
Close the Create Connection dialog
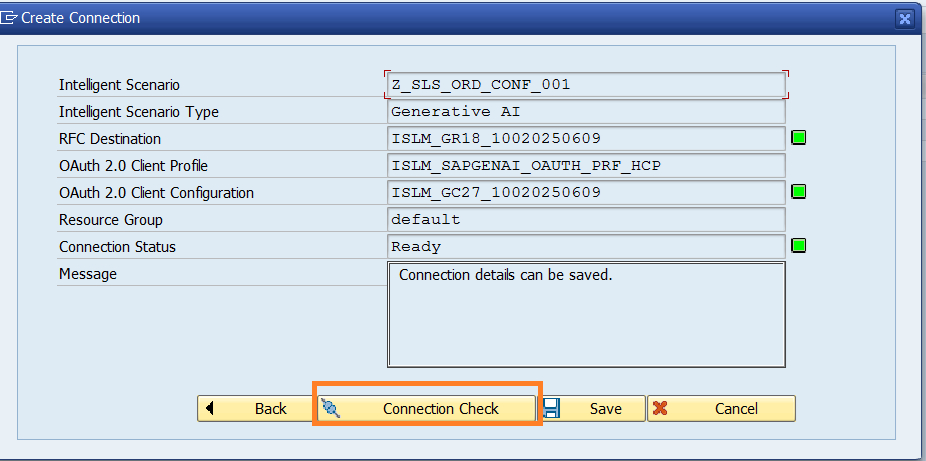pos(904,18)
